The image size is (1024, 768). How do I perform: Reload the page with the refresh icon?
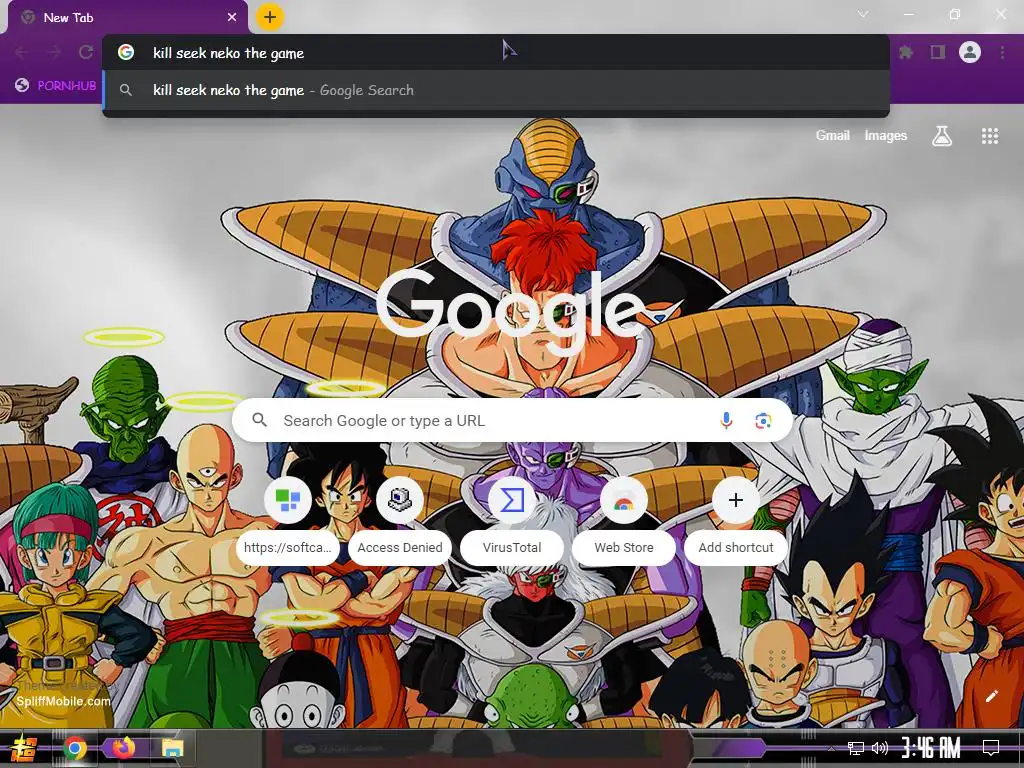[x=86, y=52]
